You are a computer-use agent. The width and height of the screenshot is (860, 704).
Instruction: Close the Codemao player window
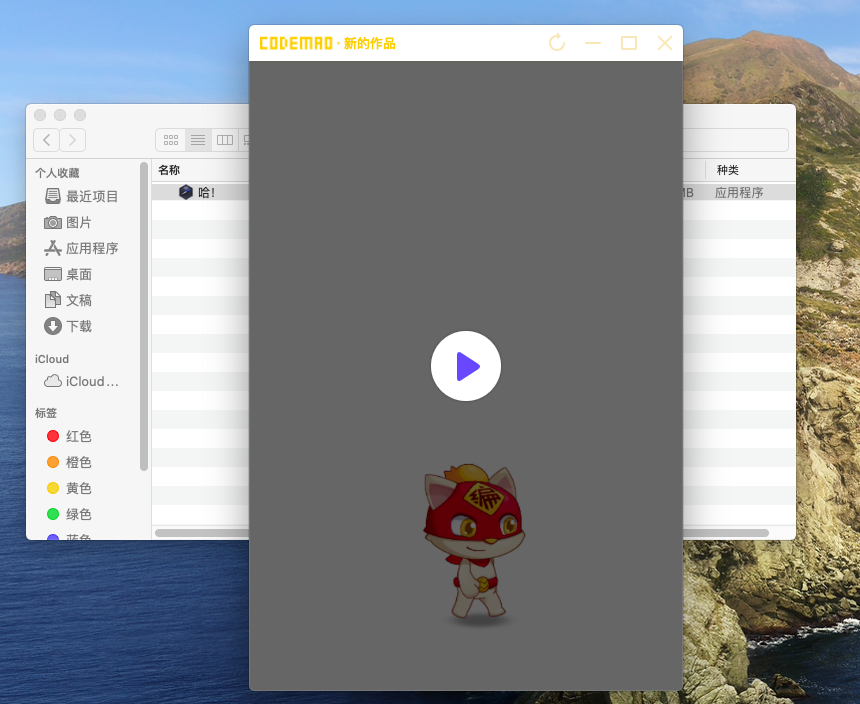click(x=665, y=43)
